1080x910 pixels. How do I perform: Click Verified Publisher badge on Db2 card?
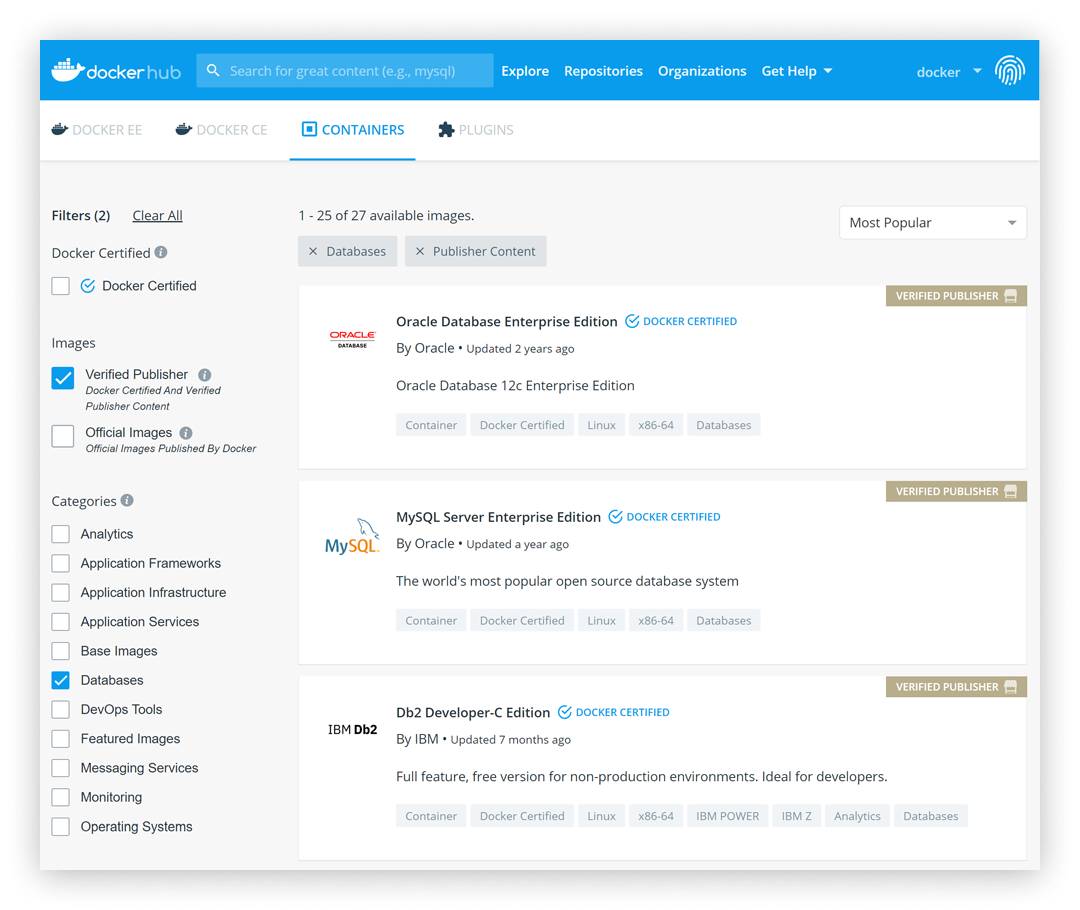[956, 687]
